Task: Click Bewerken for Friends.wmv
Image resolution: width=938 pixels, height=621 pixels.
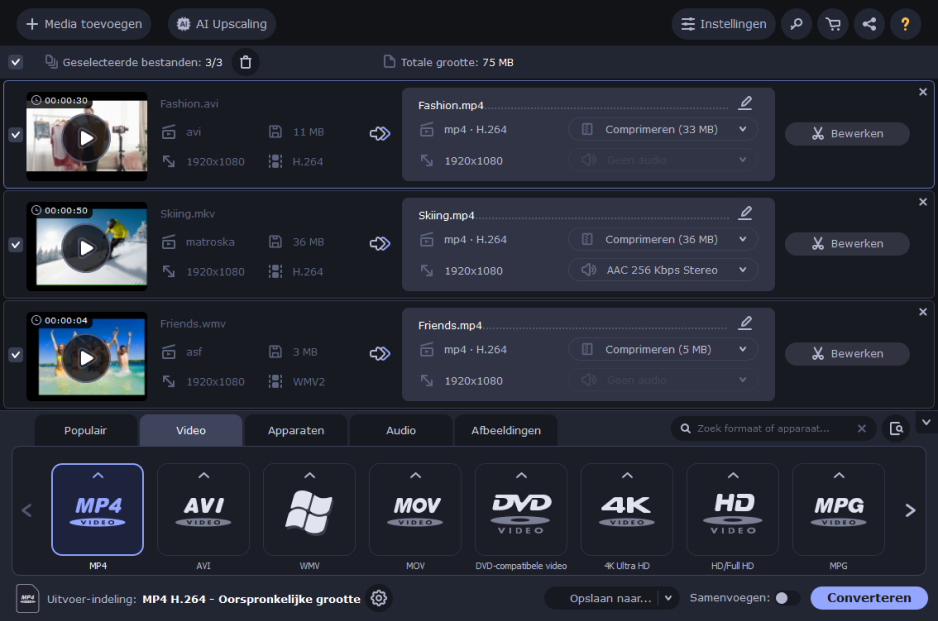Action: [x=847, y=354]
